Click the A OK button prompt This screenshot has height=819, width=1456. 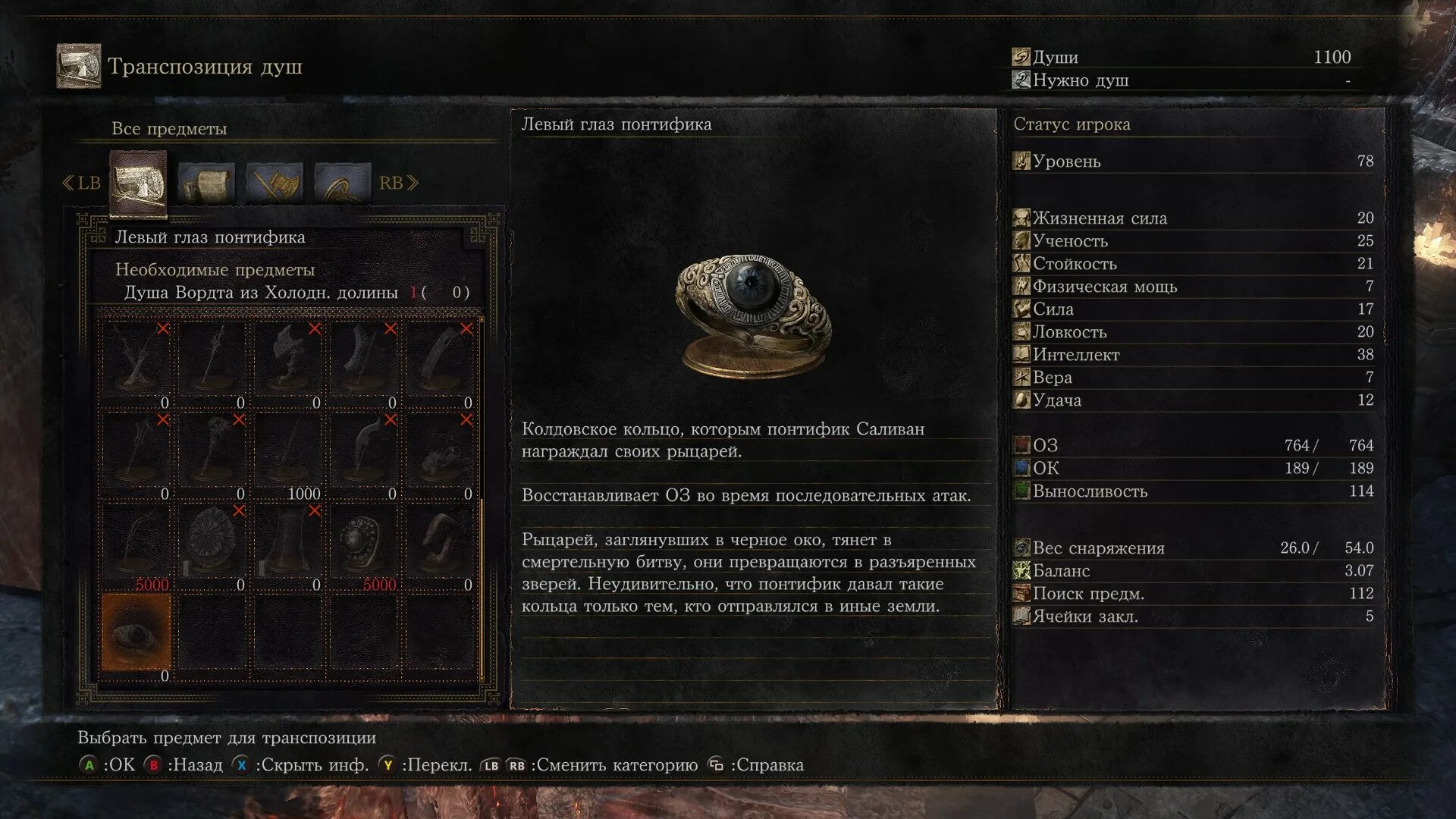click(x=107, y=765)
